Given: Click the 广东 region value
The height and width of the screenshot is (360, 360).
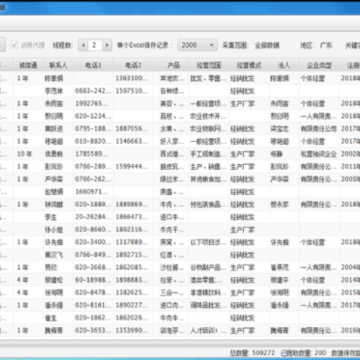Looking at the screenshot, I should tap(326, 45).
